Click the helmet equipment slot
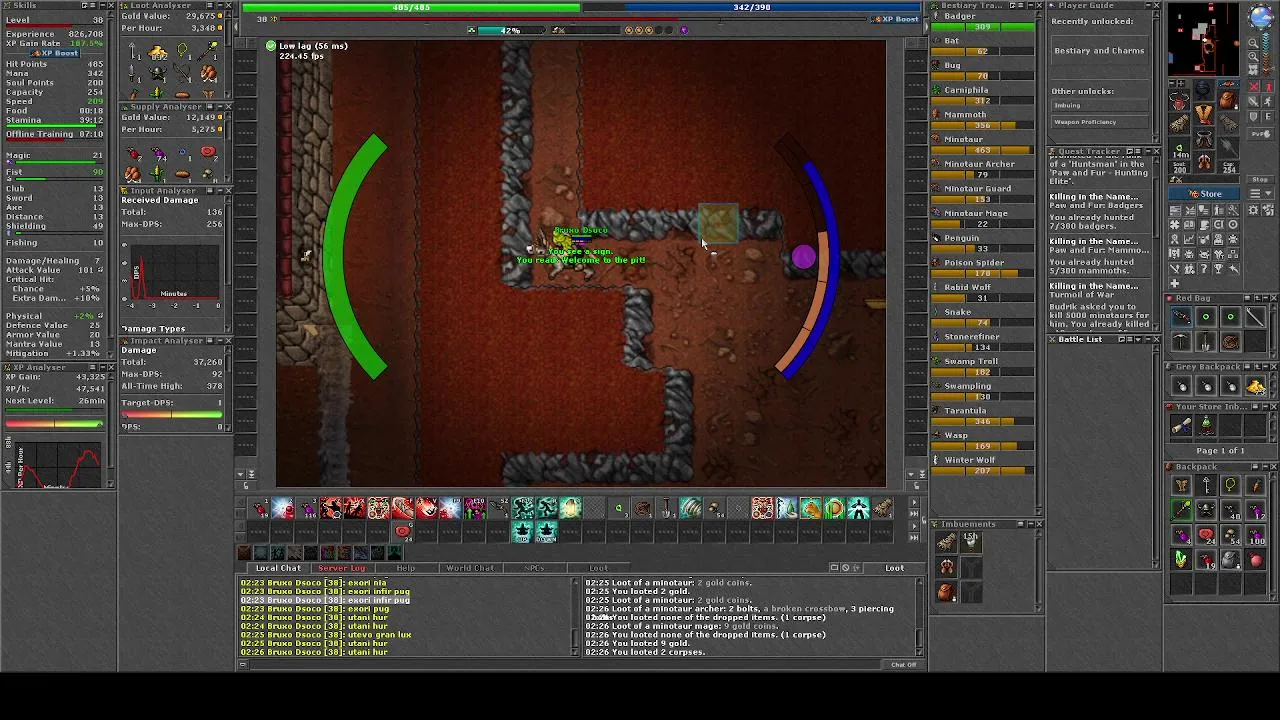This screenshot has height=720, width=1280. click(1204, 89)
